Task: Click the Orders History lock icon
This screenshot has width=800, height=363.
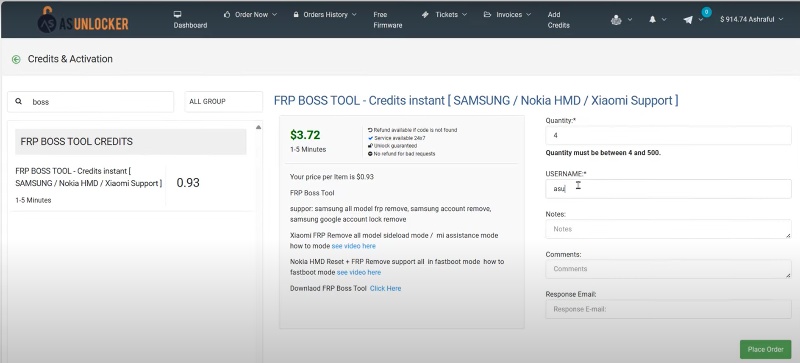Action: click(296, 14)
